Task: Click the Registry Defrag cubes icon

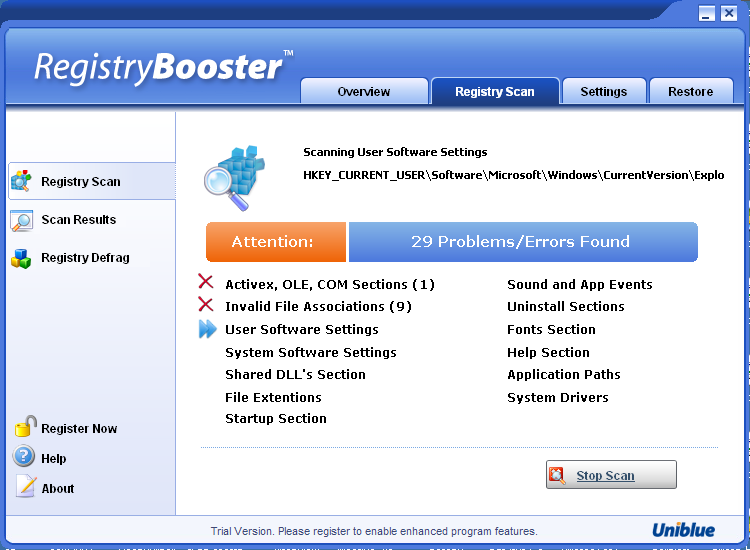Action: (21, 258)
